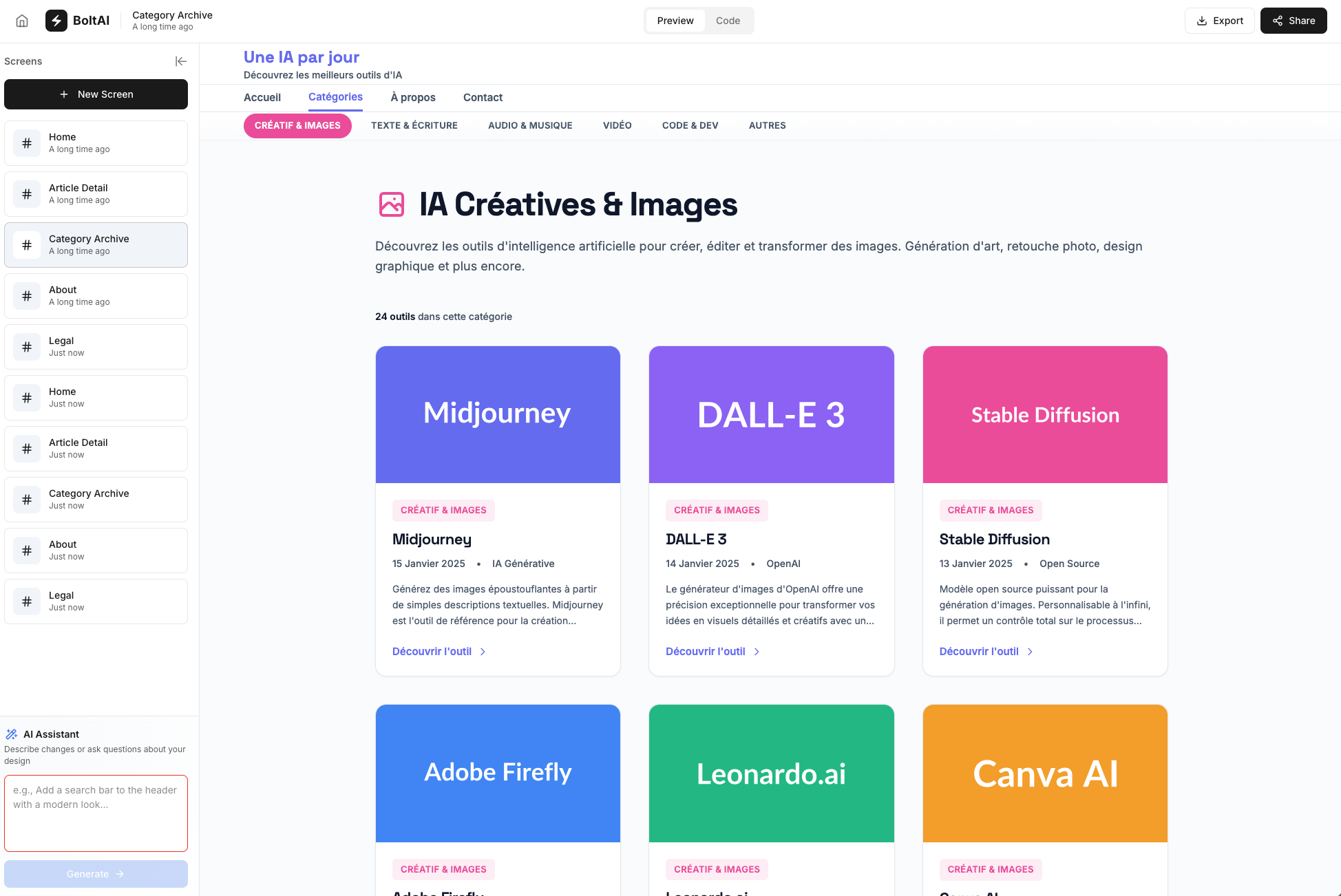Click the home icon in top bar
The height and width of the screenshot is (896, 1341).
(x=22, y=21)
